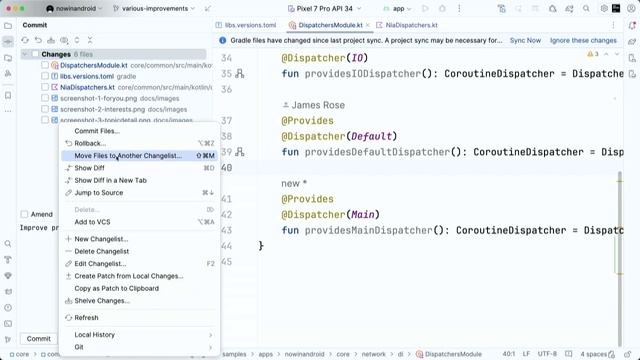The image size is (640, 360).
Task: Close the DispatchersModule.kt tab
Action: tap(368, 25)
